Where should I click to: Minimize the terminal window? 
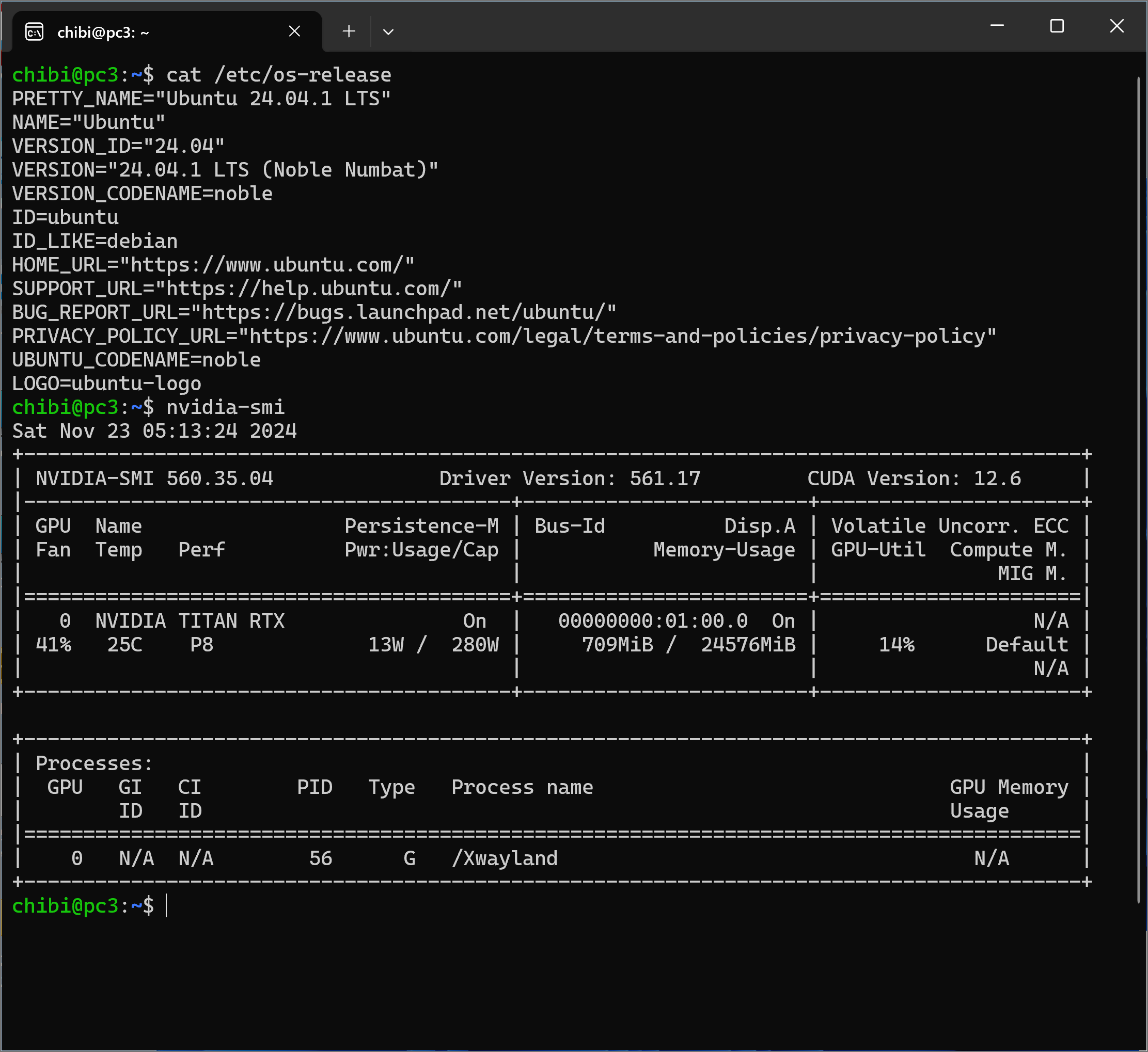point(997,26)
